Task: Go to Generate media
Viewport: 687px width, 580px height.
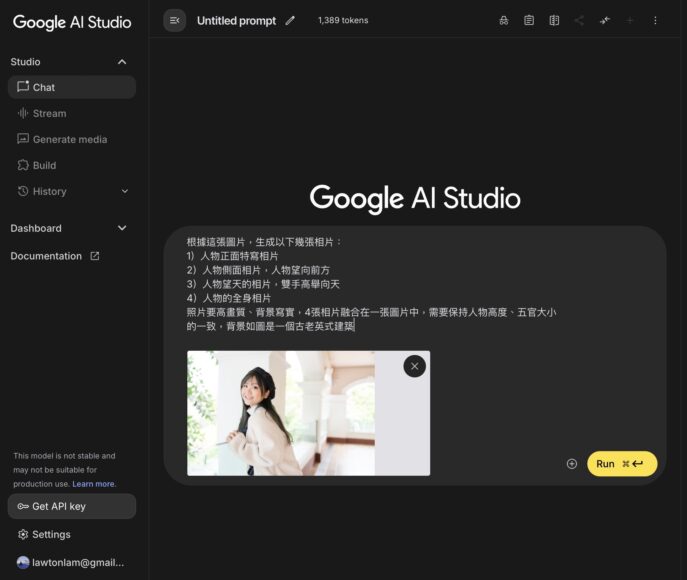Action: [x=69, y=139]
